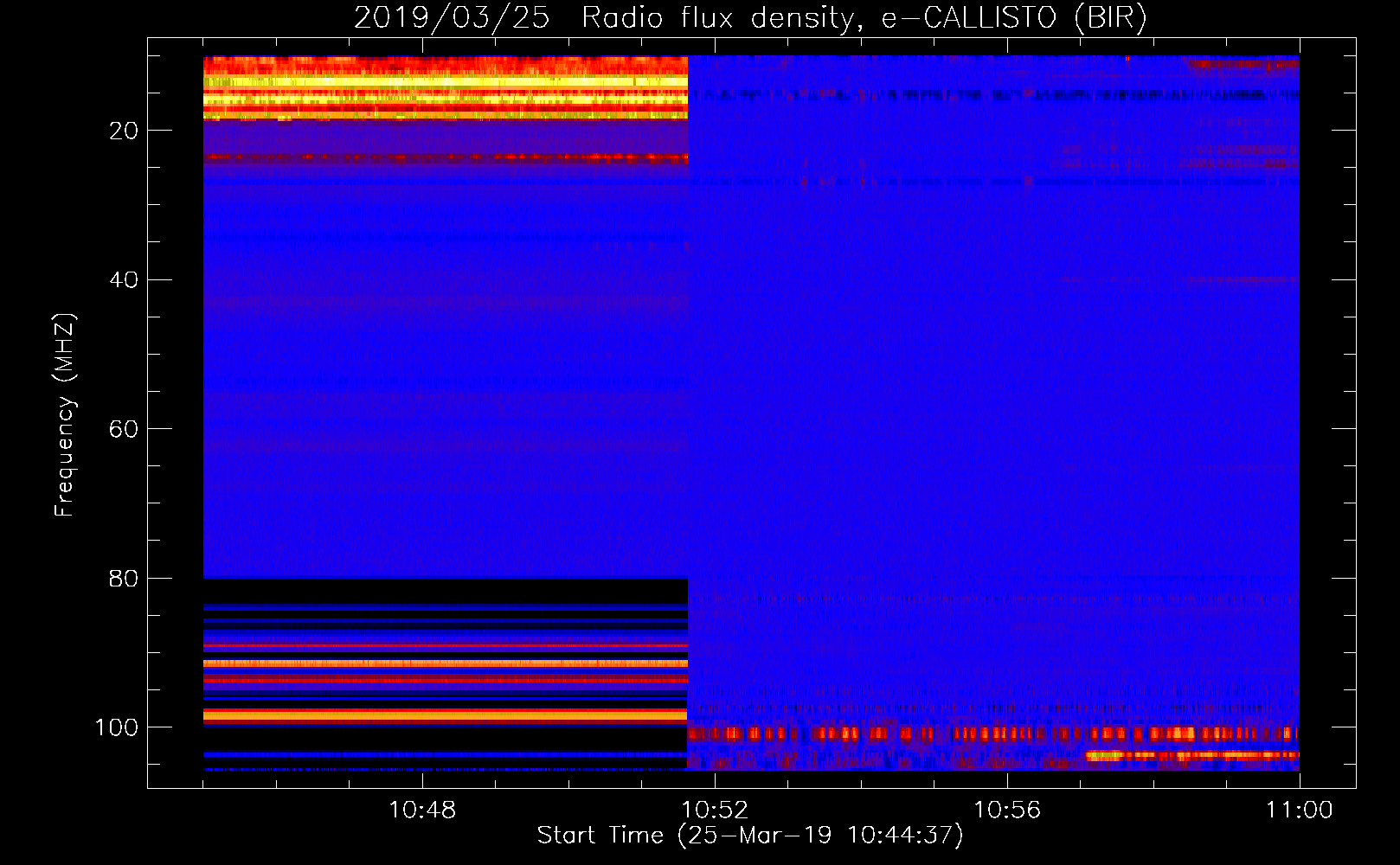Click the 40 MHz frequency tick label
1400x865 pixels.
pyautogui.click(x=125, y=280)
